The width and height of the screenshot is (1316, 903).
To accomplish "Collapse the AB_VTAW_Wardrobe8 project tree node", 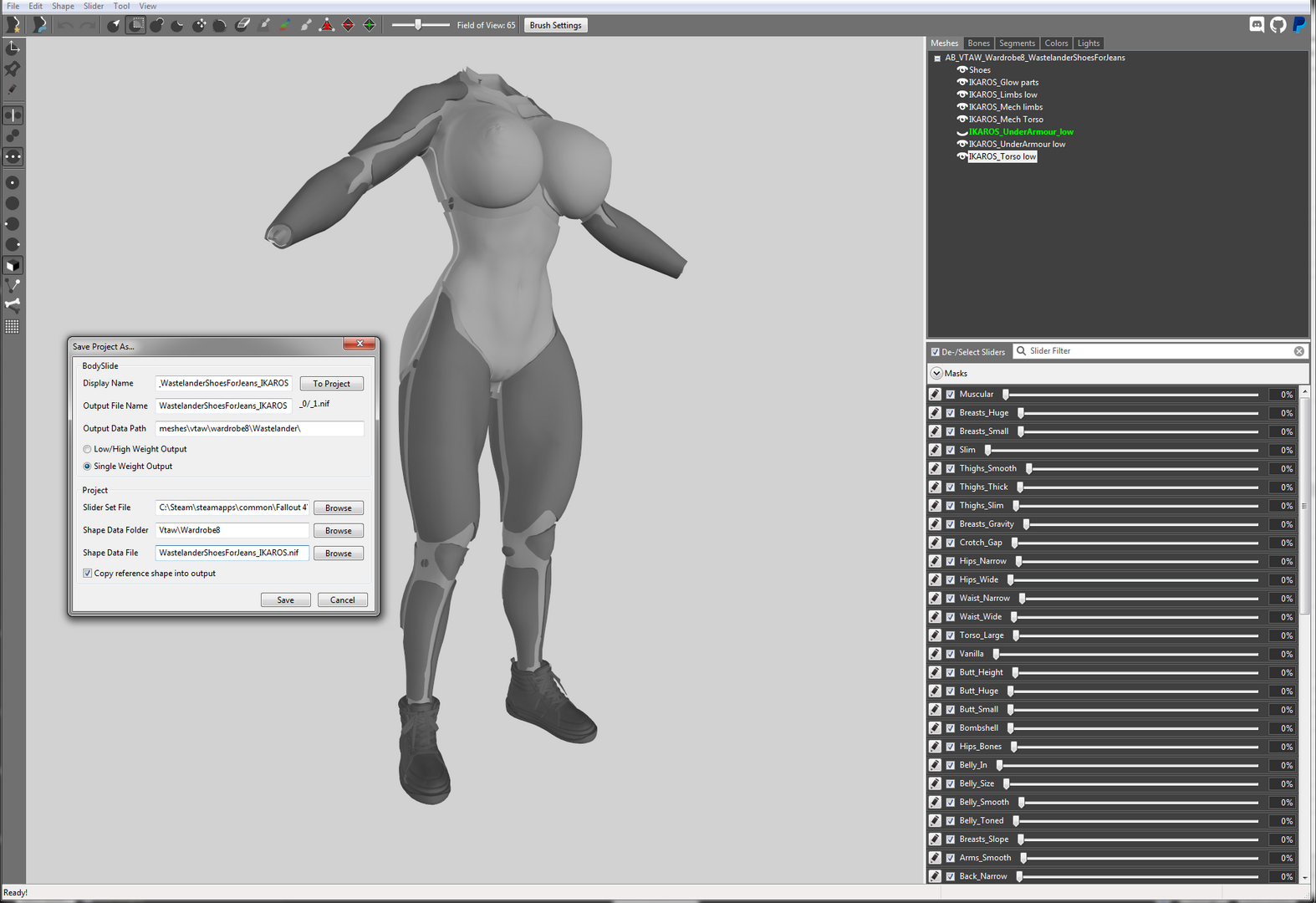I will [x=937, y=59].
